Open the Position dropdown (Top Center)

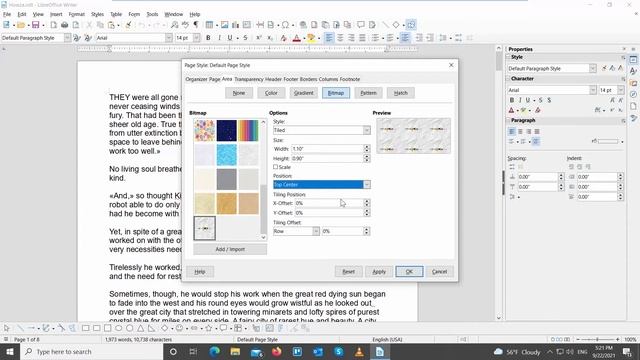coord(322,184)
